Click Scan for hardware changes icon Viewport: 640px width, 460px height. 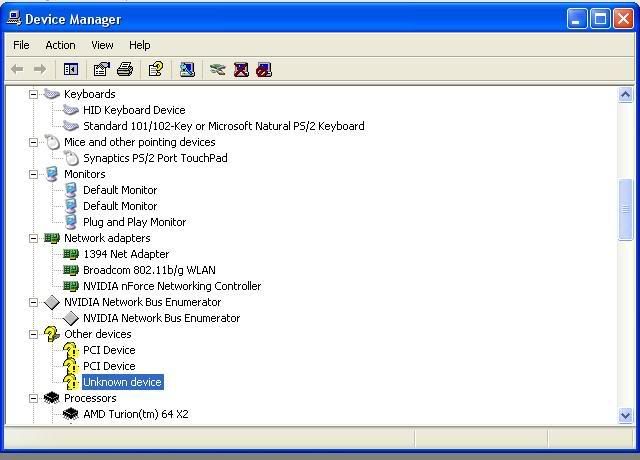coord(187,69)
